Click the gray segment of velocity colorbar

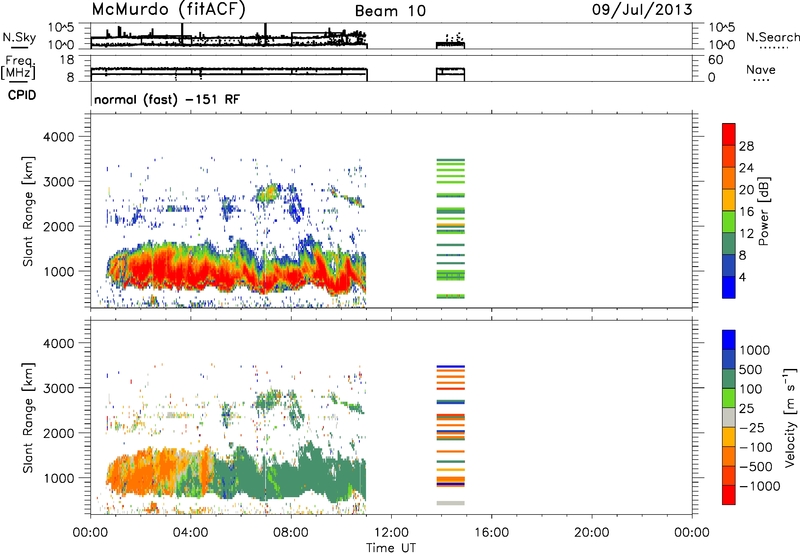(729, 417)
